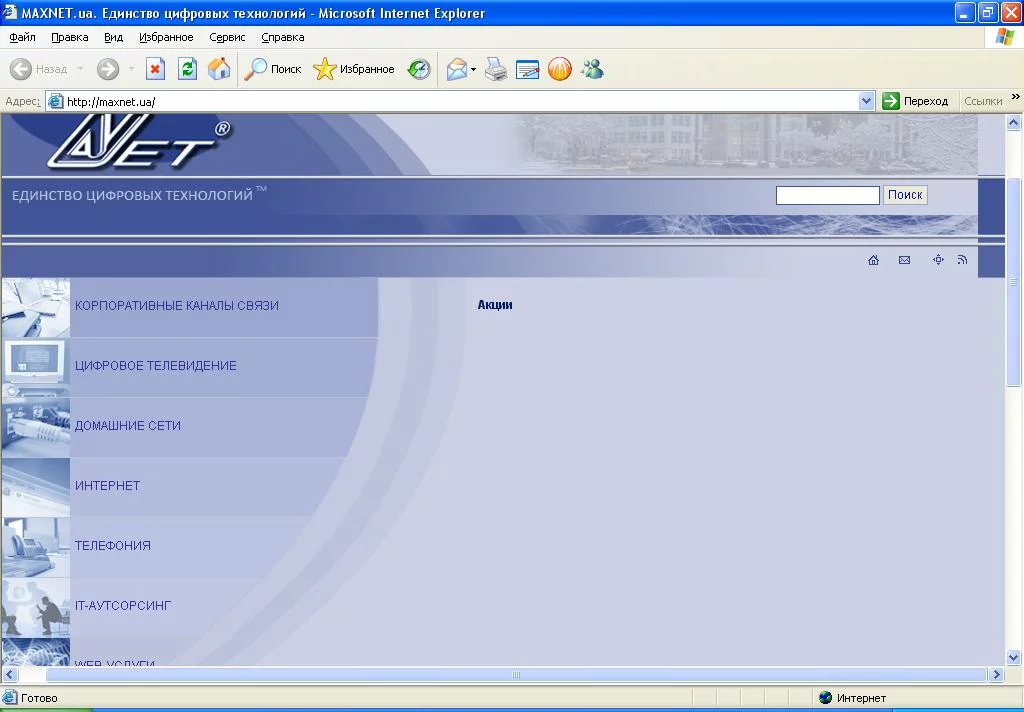Viewport: 1024px width, 712px height.
Task: Open the ТЕЛЕФОНИЯ section link
Action: pos(113,546)
